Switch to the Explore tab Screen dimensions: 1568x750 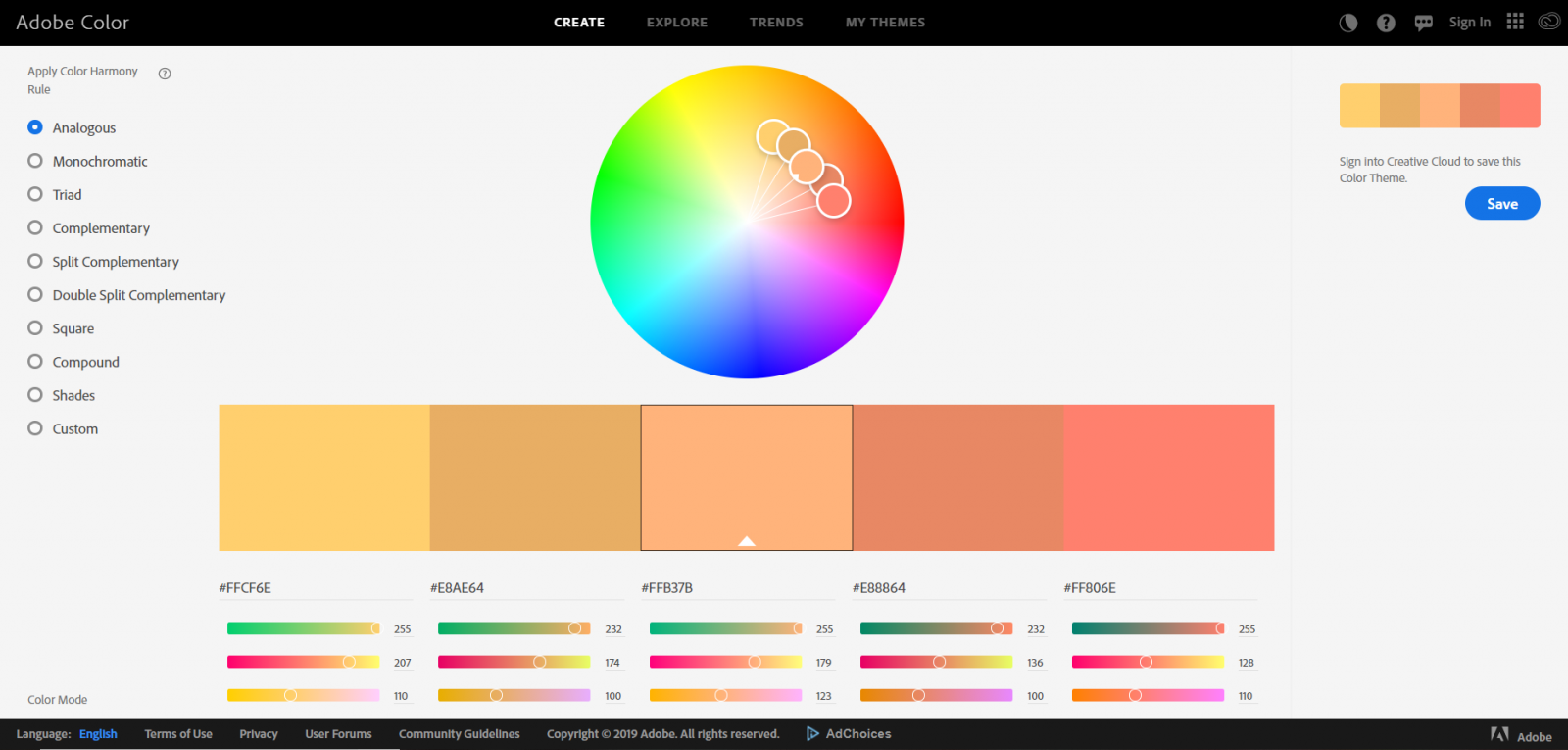[676, 23]
